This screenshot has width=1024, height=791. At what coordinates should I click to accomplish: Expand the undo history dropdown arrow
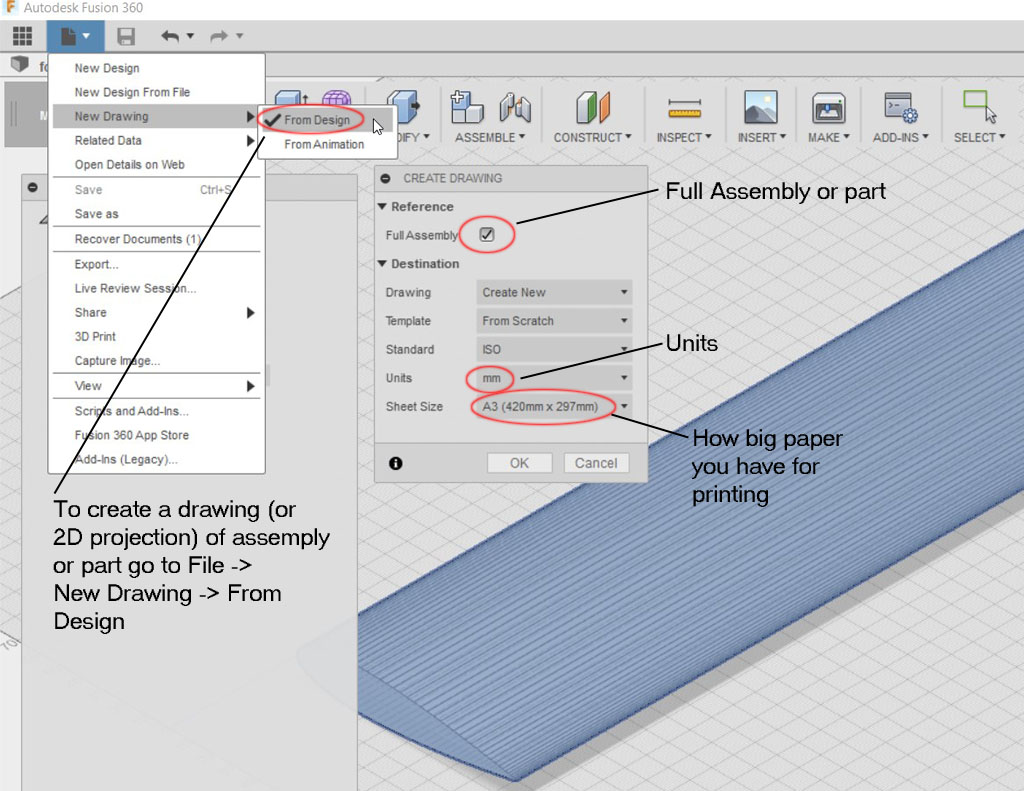pos(190,36)
